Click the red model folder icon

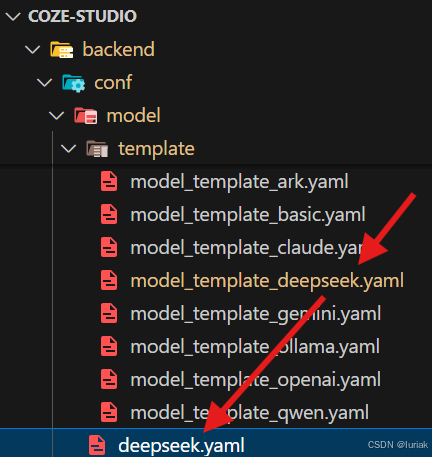86,116
